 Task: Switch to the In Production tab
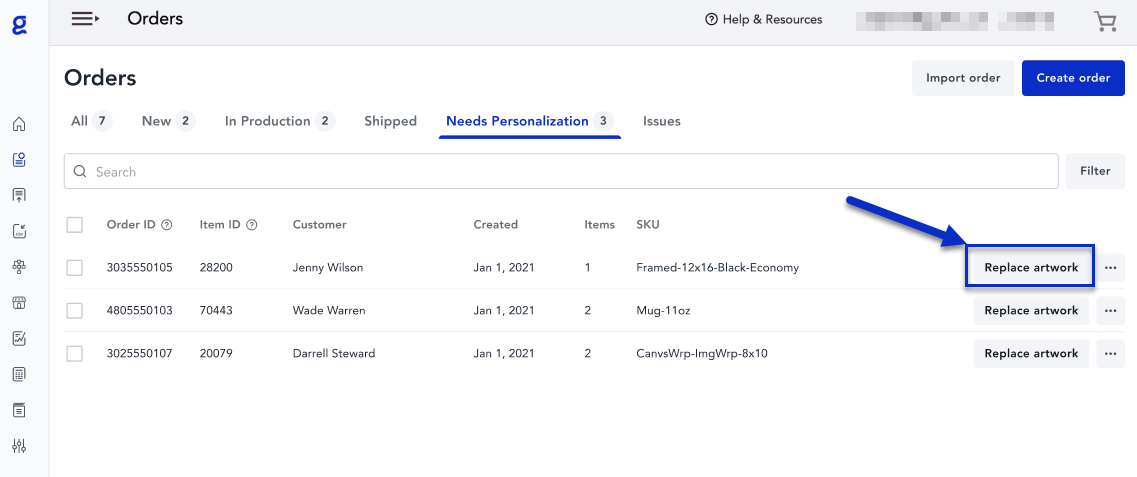[278, 121]
